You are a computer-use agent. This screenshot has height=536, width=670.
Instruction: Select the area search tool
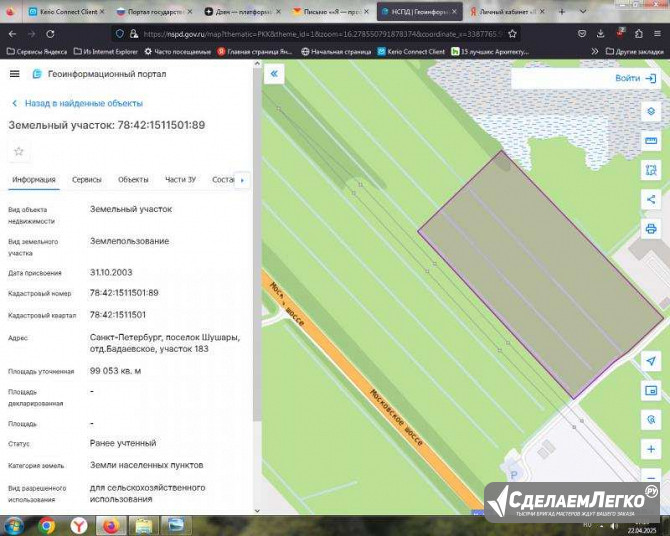[x=651, y=170]
